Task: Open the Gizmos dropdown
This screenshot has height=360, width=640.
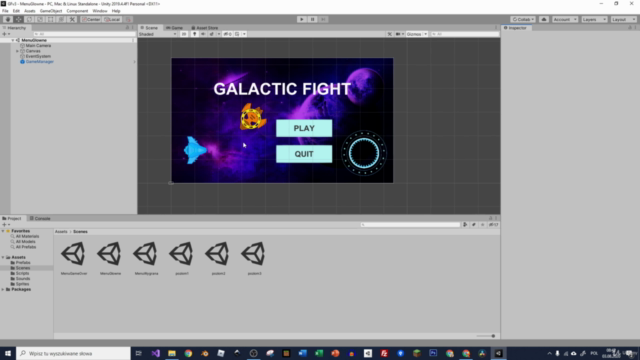Action: (x=417, y=34)
